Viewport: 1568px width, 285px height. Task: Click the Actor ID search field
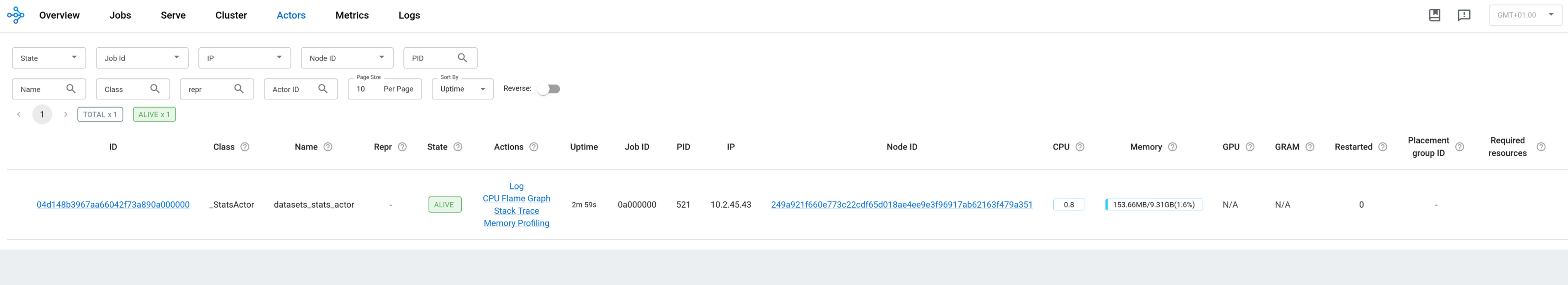pyautogui.click(x=292, y=89)
